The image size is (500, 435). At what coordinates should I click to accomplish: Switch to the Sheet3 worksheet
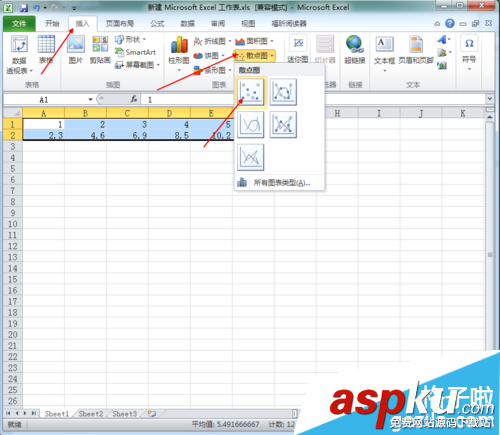[x=125, y=414]
